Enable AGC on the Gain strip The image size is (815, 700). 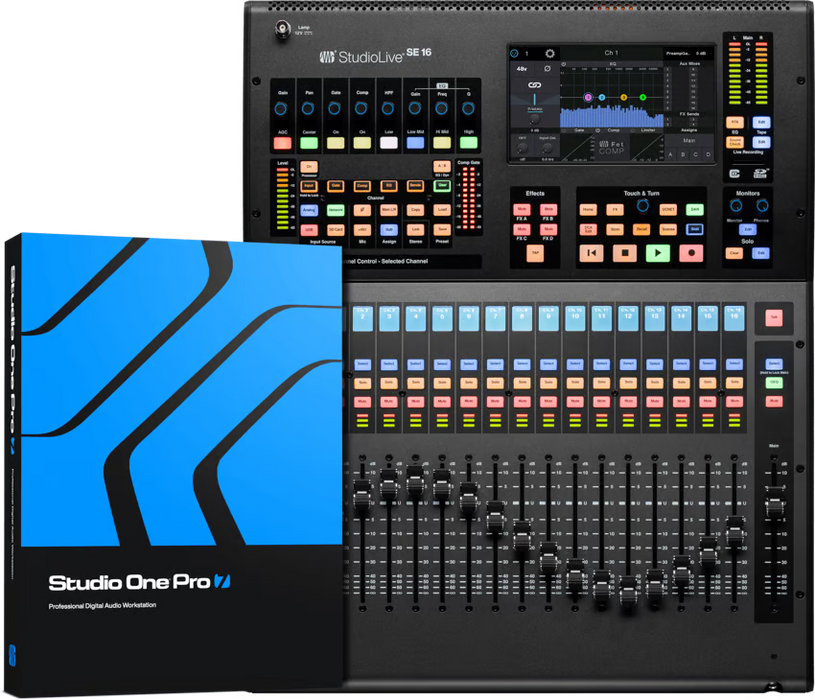pyautogui.click(x=283, y=142)
